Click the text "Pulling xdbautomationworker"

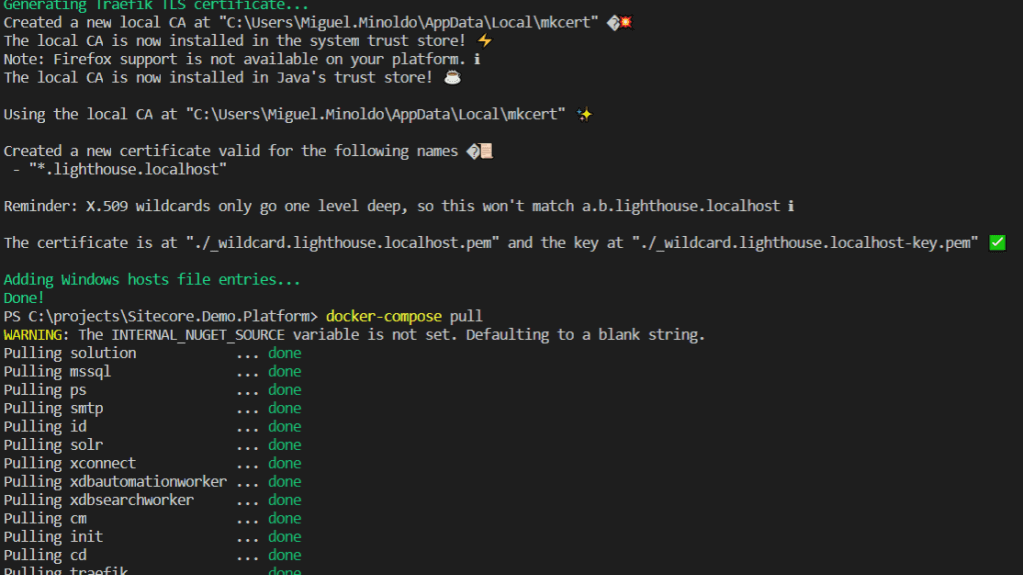click(115, 481)
